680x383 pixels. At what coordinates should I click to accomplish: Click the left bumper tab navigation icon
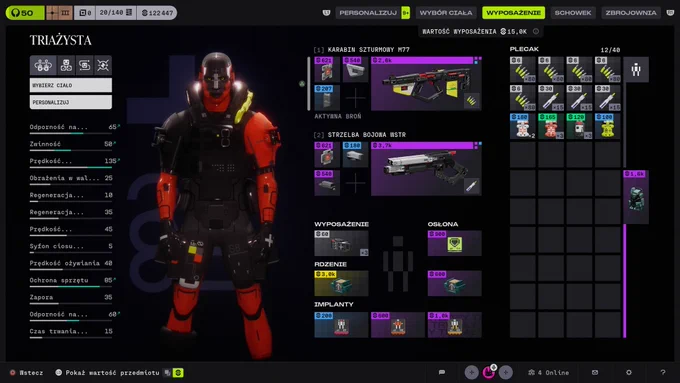coord(326,13)
